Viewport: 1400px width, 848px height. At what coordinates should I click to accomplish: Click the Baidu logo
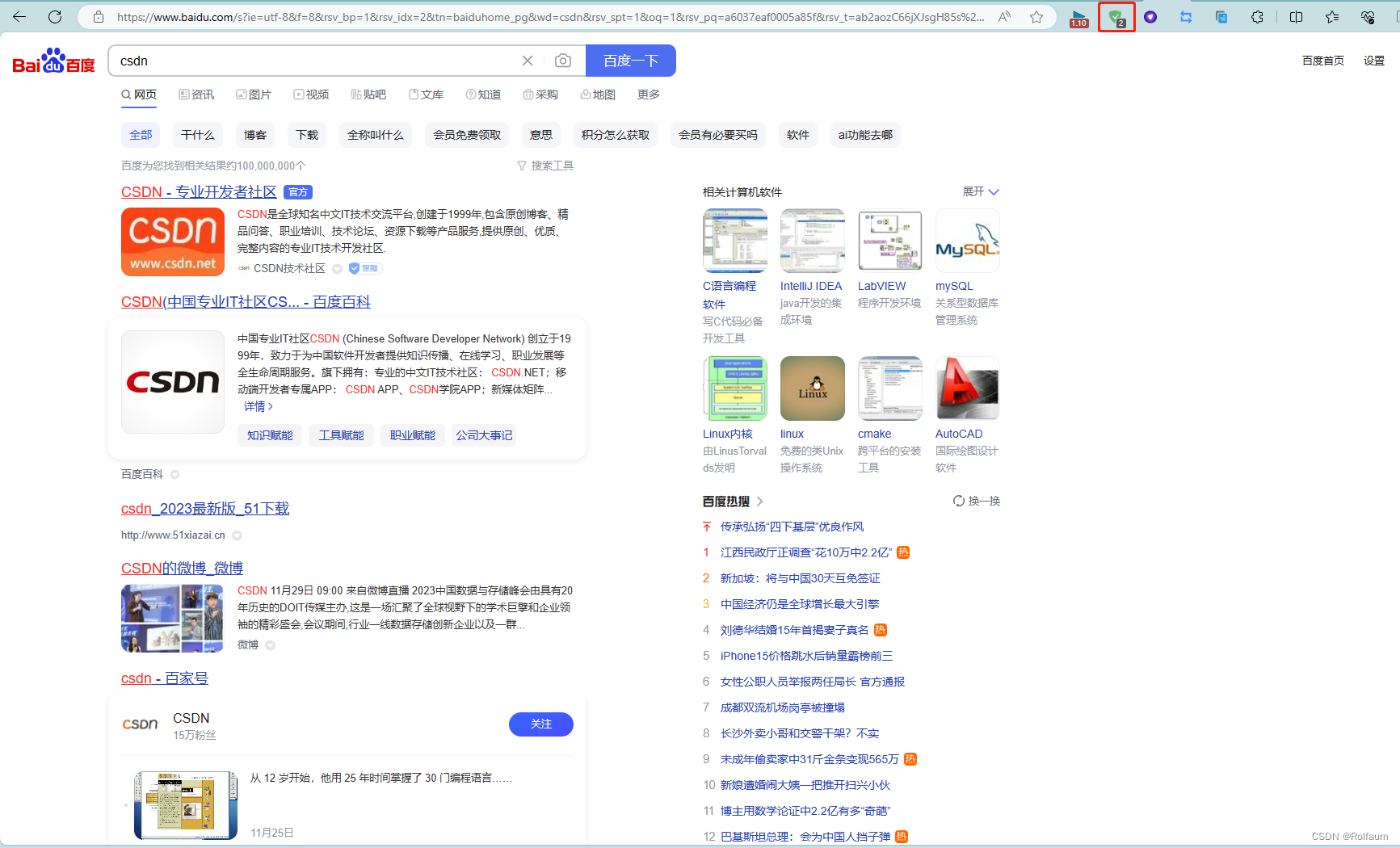point(53,61)
